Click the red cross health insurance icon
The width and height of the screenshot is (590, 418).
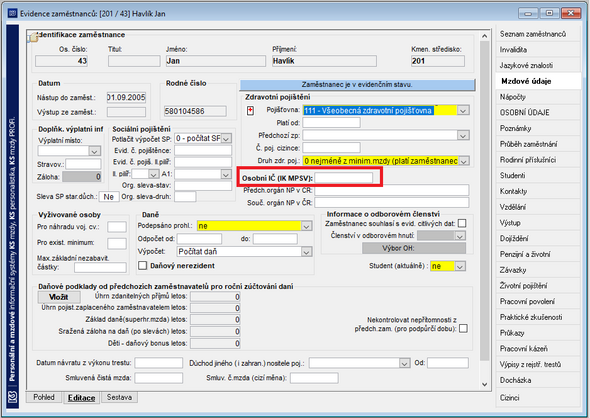pyautogui.click(x=250, y=111)
